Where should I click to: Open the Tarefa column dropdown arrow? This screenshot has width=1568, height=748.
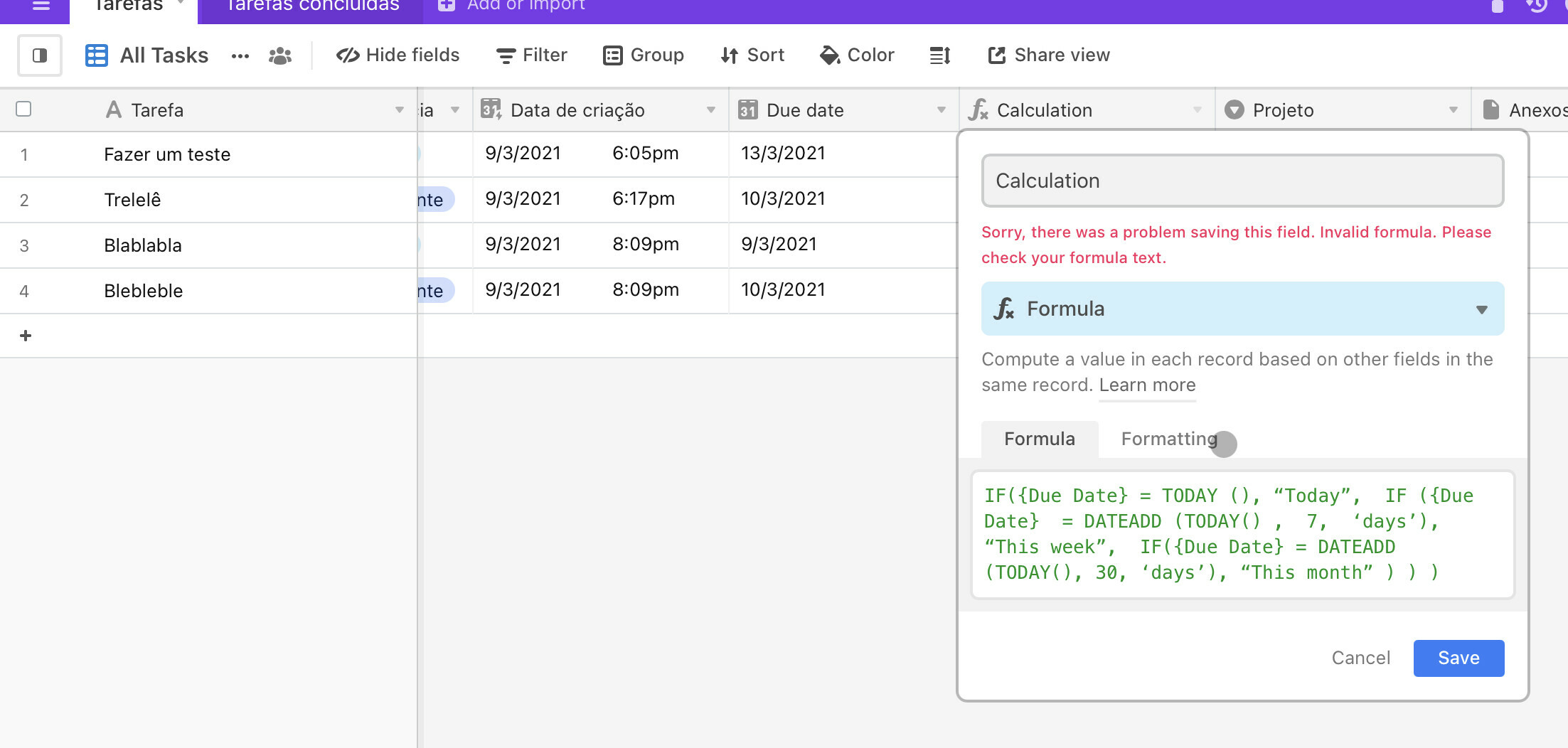point(400,109)
